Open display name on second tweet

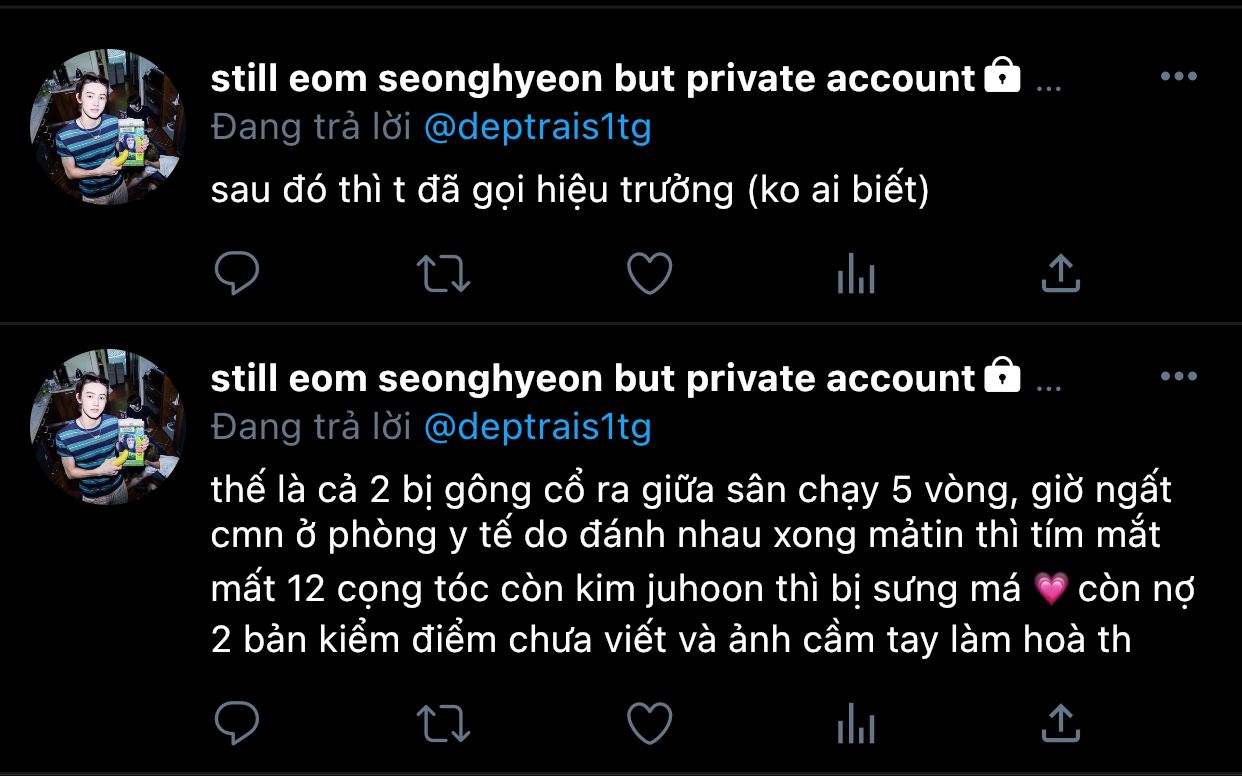click(x=593, y=379)
